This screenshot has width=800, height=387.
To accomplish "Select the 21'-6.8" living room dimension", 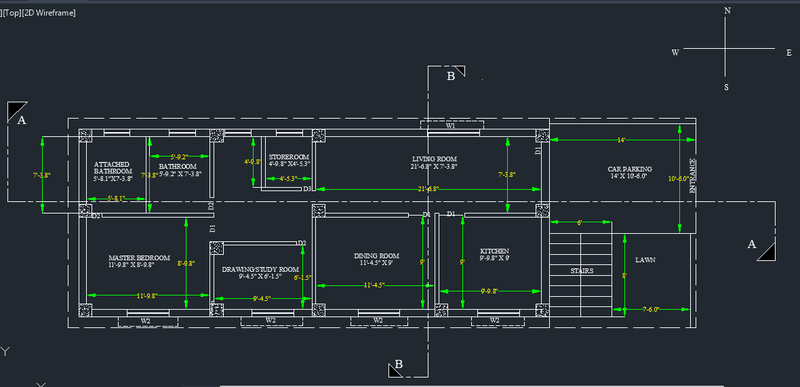I will [429, 189].
